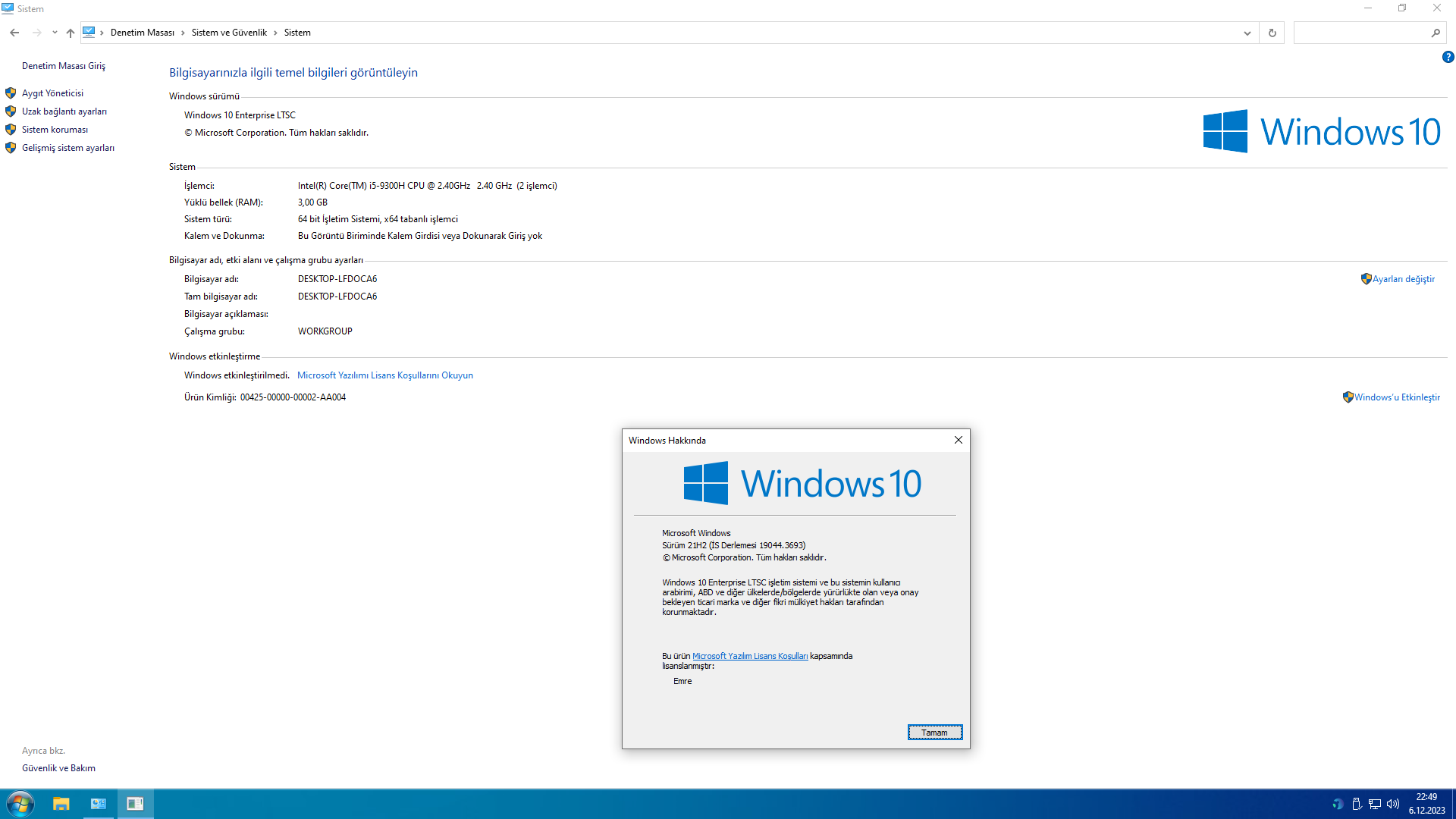The height and width of the screenshot is (819, 1456).
Task: Click the shield icon beside Sistem koruması
Action: coord(11,130)
